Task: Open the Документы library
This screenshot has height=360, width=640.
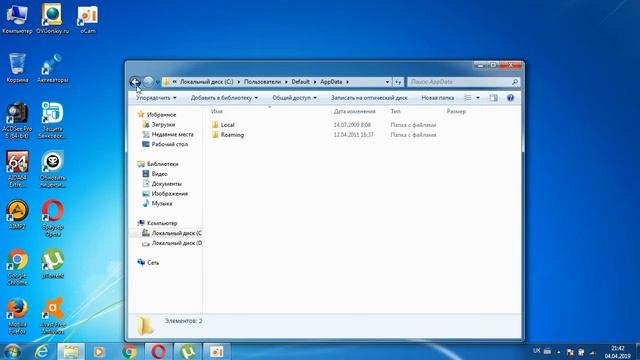Action: 167,184
